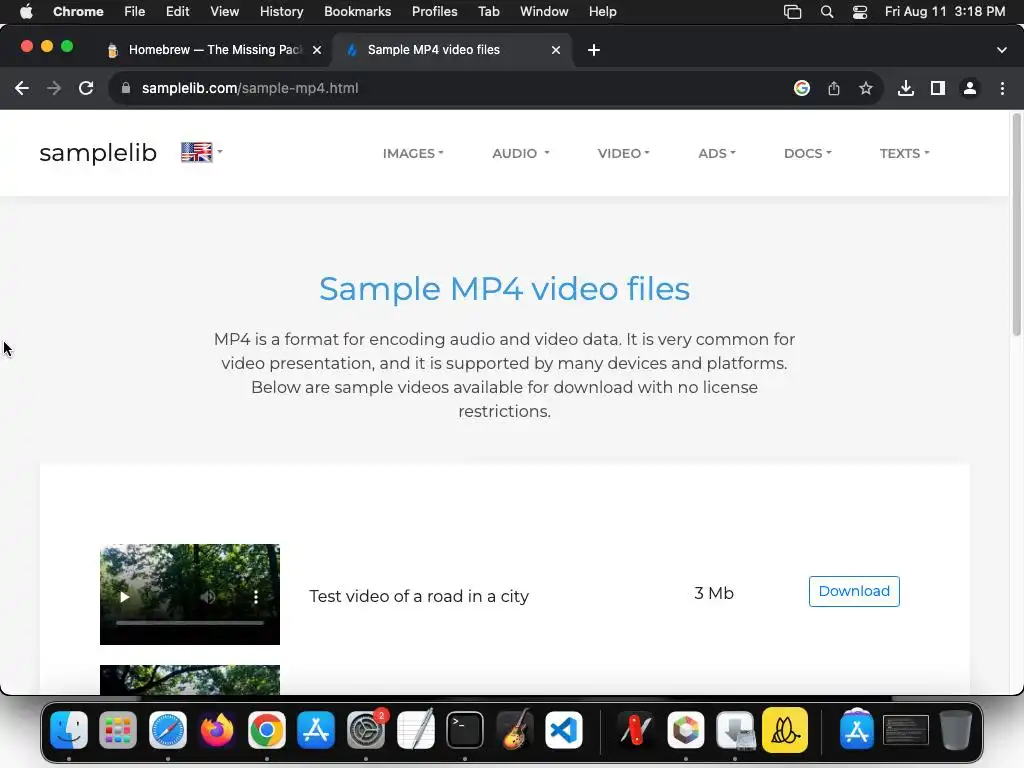Expand the AUDIO menu
The width and height of the screenshot is (1024, 768).
520,153
